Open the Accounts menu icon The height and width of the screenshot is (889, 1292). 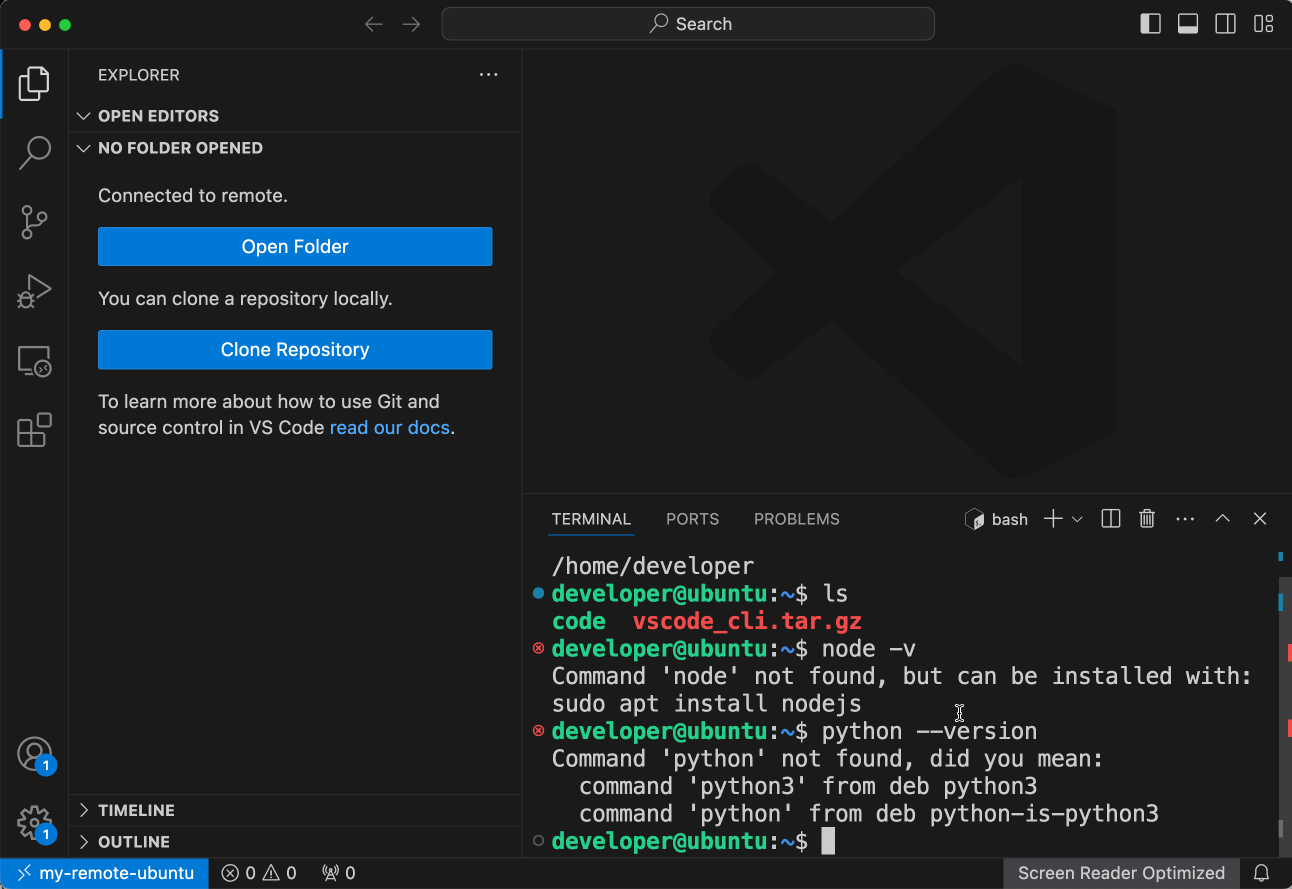[x=34, y=755]
